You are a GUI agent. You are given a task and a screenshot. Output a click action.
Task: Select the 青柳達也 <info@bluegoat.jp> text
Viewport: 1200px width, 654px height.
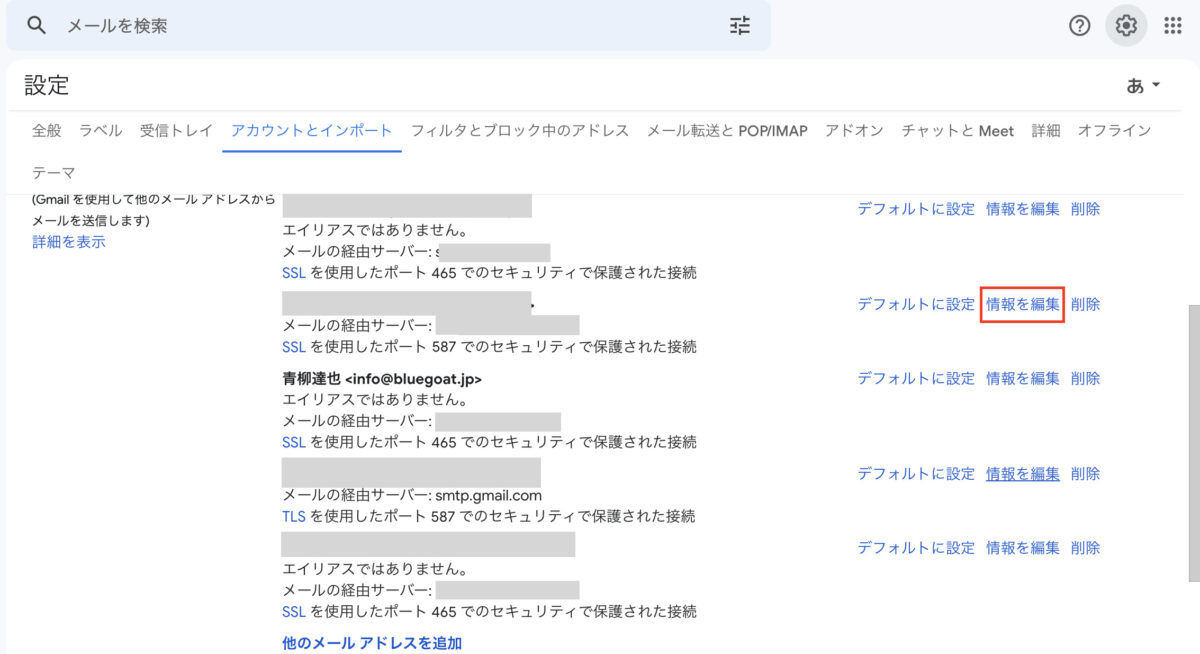coord(382,380)
